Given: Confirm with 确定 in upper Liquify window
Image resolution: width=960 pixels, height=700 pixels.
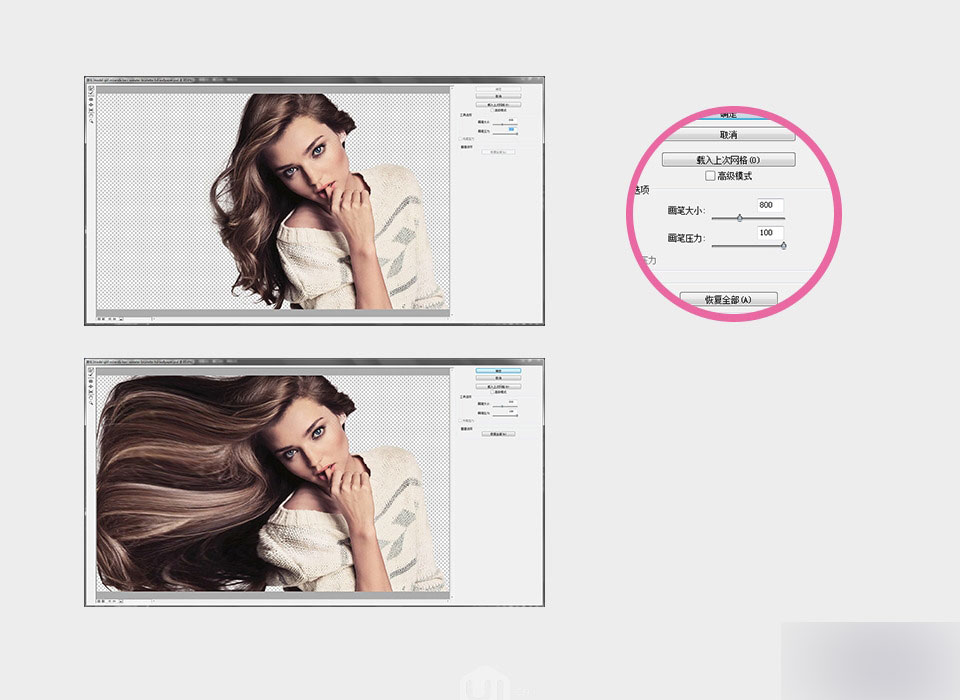Looking at the screenshot, I should click(x=498, y=89).
